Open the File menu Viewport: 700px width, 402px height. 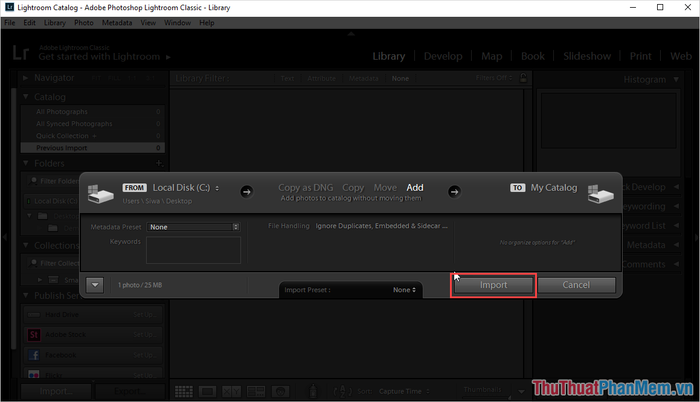click(x=10, y=23)
